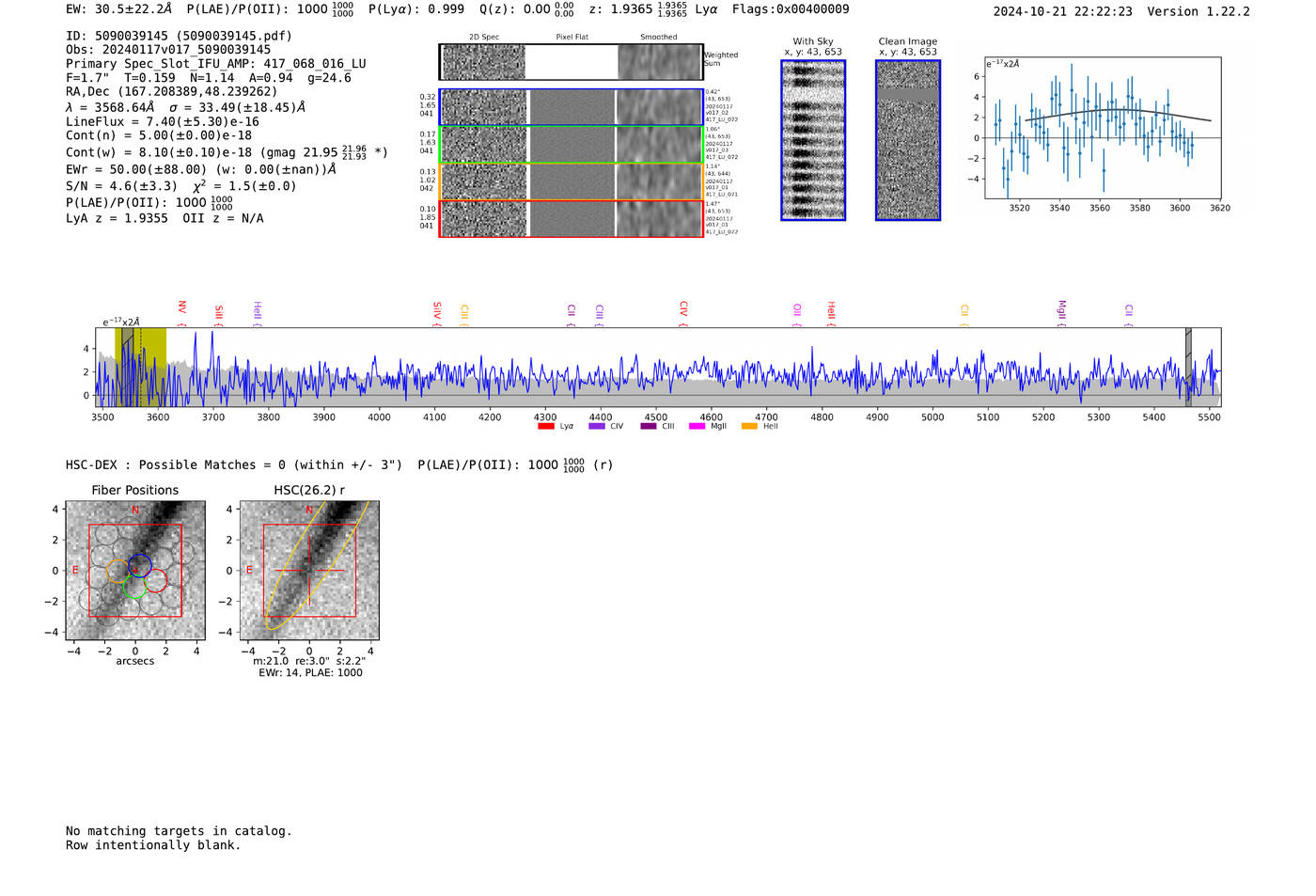Click purple CII label beside purple CIII

pos(572,311)
